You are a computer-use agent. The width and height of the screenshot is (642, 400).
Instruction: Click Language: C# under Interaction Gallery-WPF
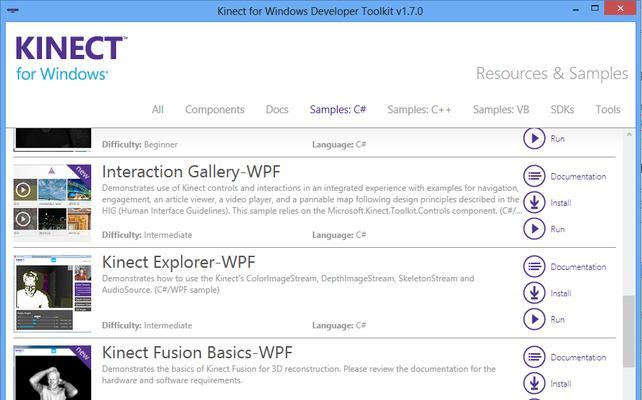click(339, 235)
